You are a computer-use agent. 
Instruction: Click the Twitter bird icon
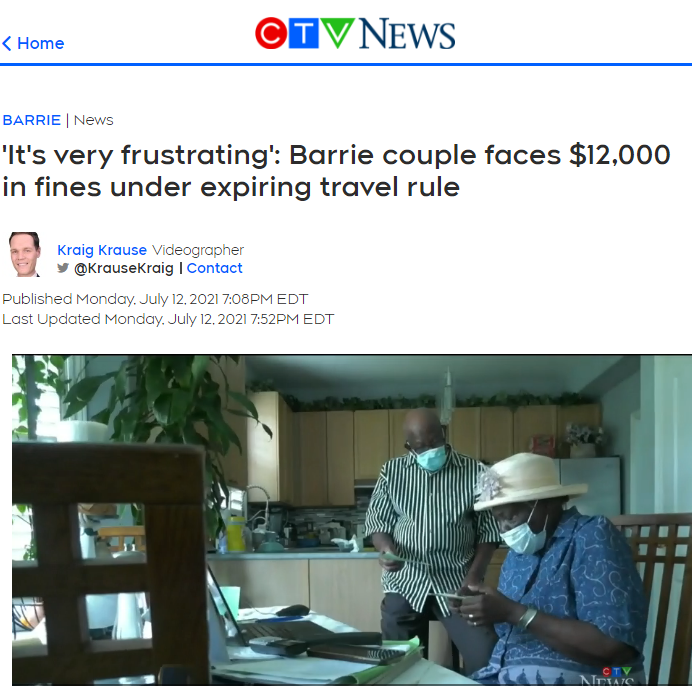coord(63,268)
